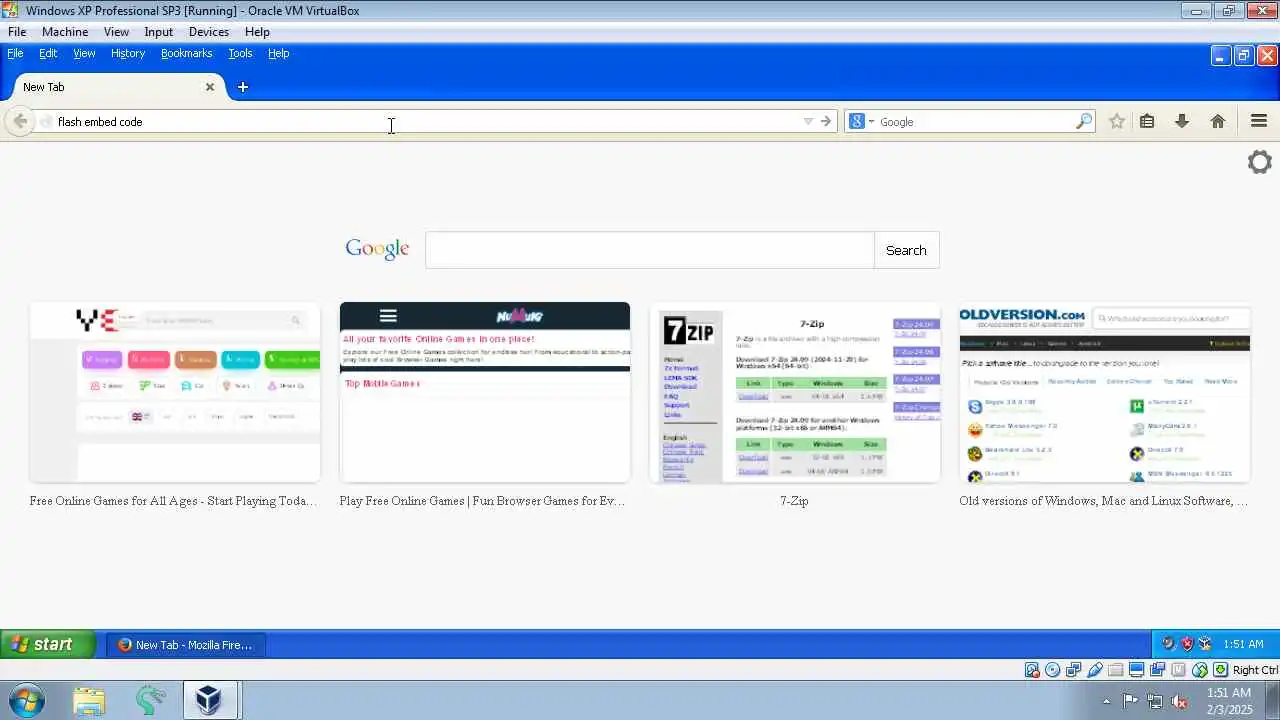Click VirtualBox host taskbar icon
The height and width of the screenshot is (720, 1280).
209,700
